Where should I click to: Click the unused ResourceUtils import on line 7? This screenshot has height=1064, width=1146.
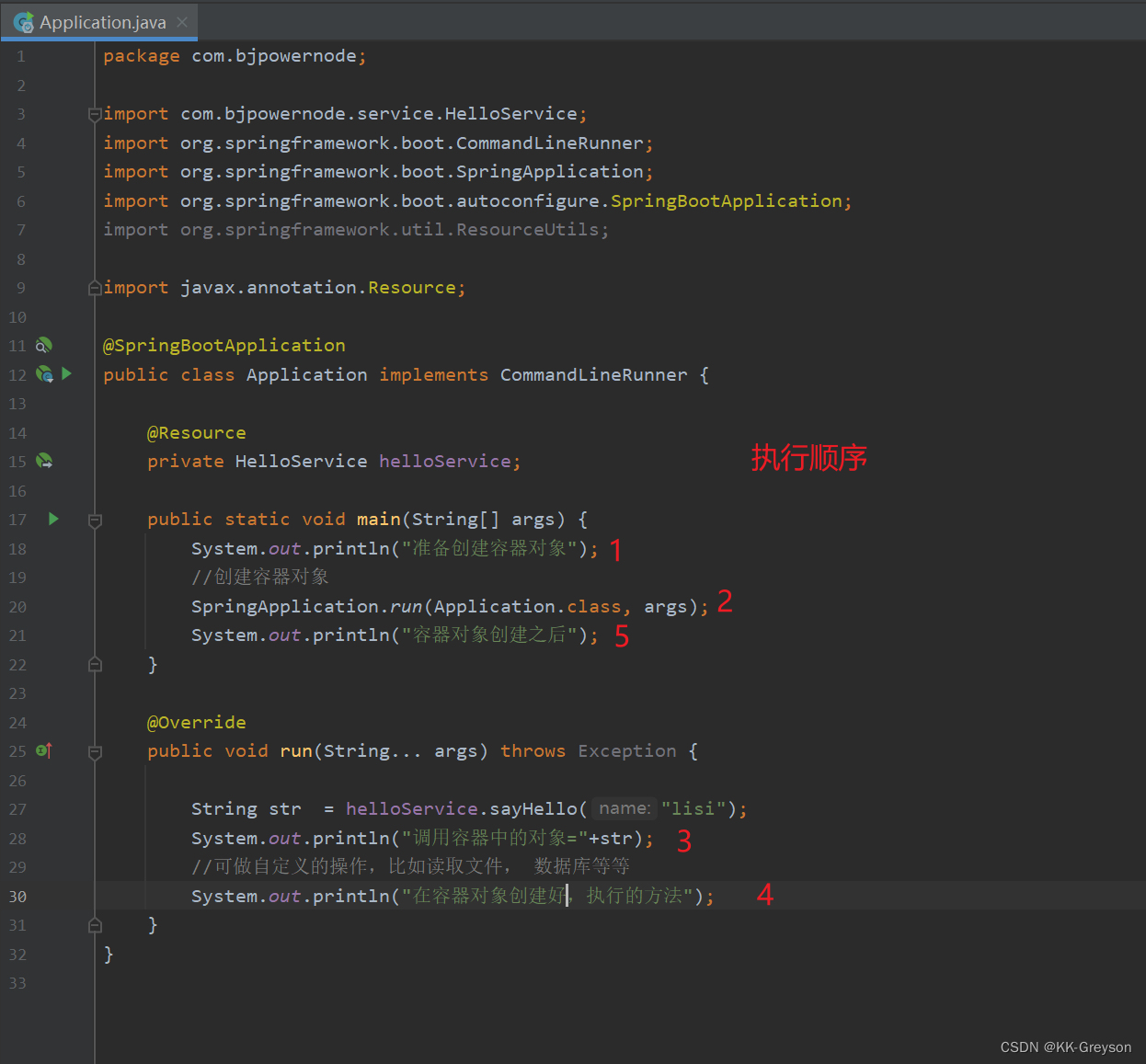click(x=355, y=230)
